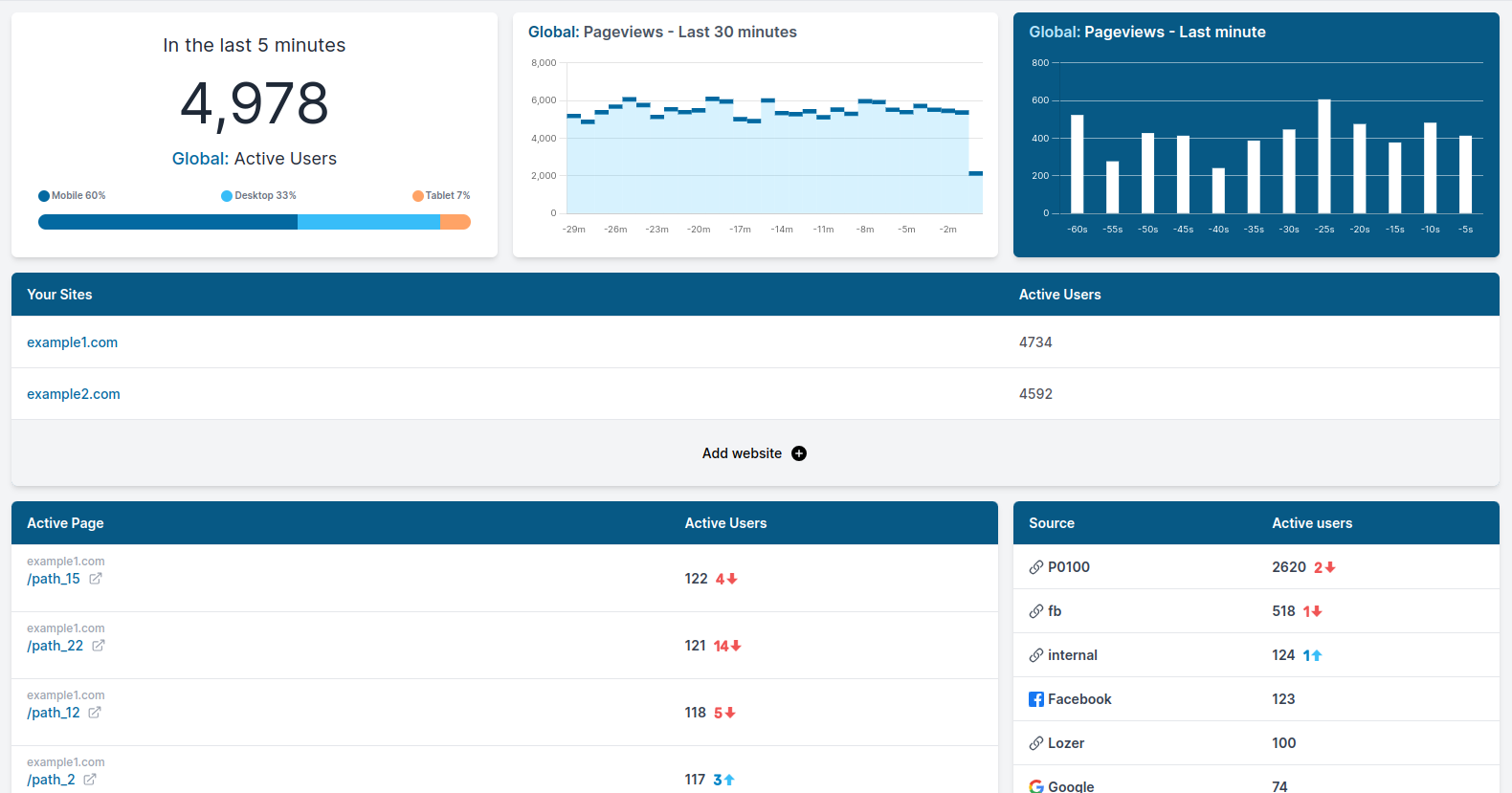Click the 4734 active users value
This screenshot has width=1512, height=793.
[1035, 342]
